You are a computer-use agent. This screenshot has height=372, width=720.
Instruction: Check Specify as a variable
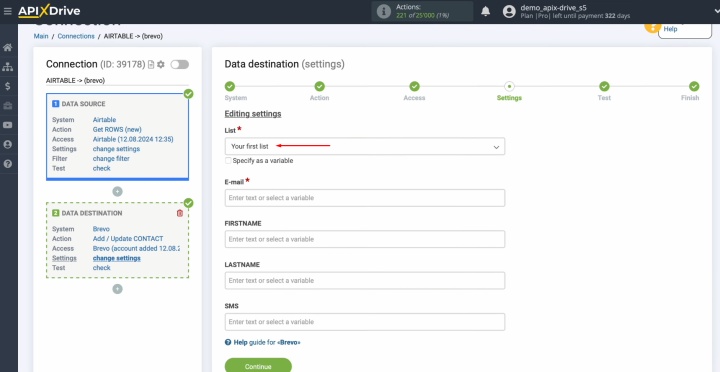[228, 161]
